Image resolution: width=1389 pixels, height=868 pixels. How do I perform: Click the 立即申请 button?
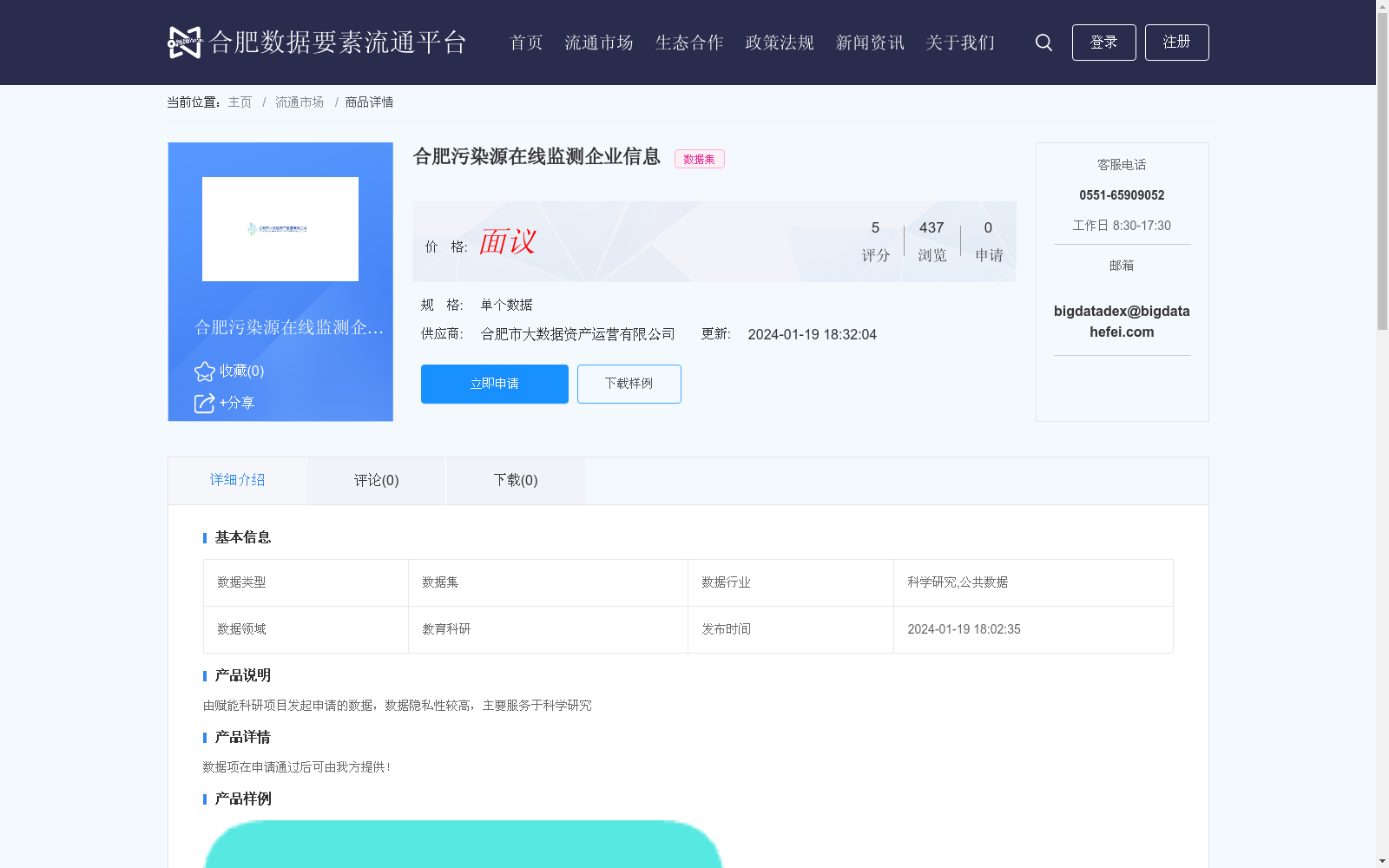click(494, 384)
